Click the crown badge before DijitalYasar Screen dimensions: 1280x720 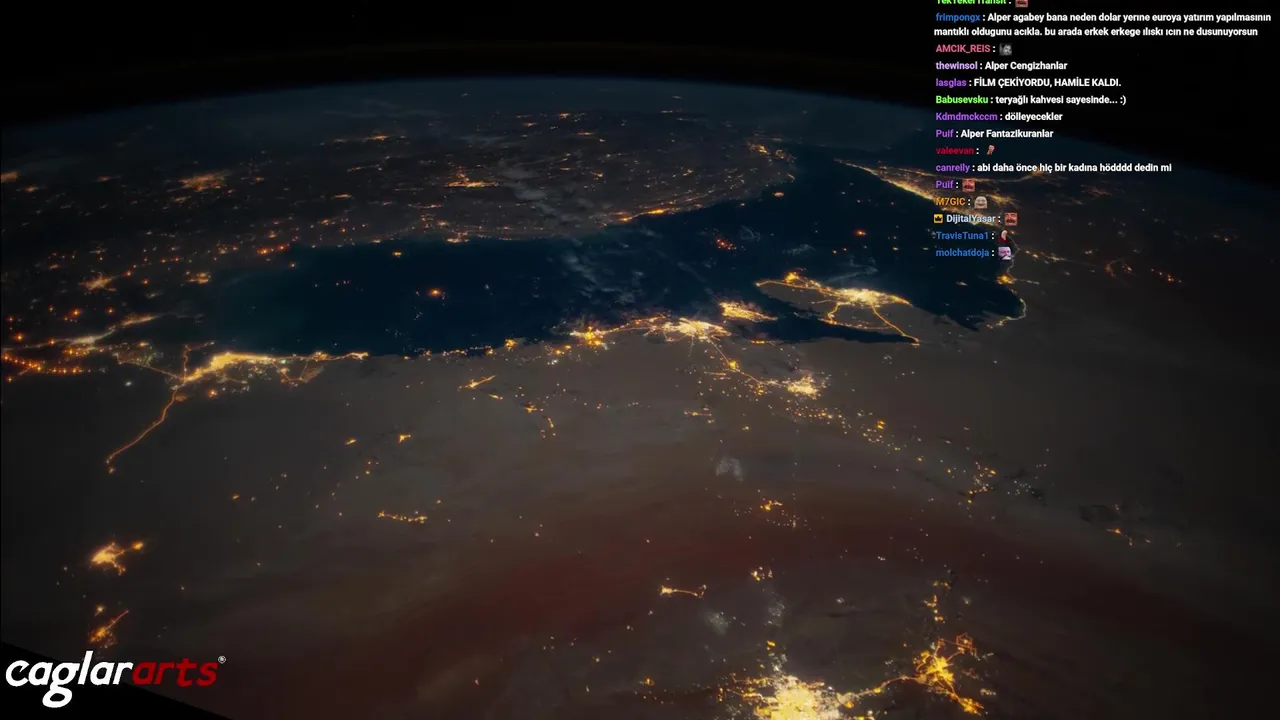(x=938, y=218)
